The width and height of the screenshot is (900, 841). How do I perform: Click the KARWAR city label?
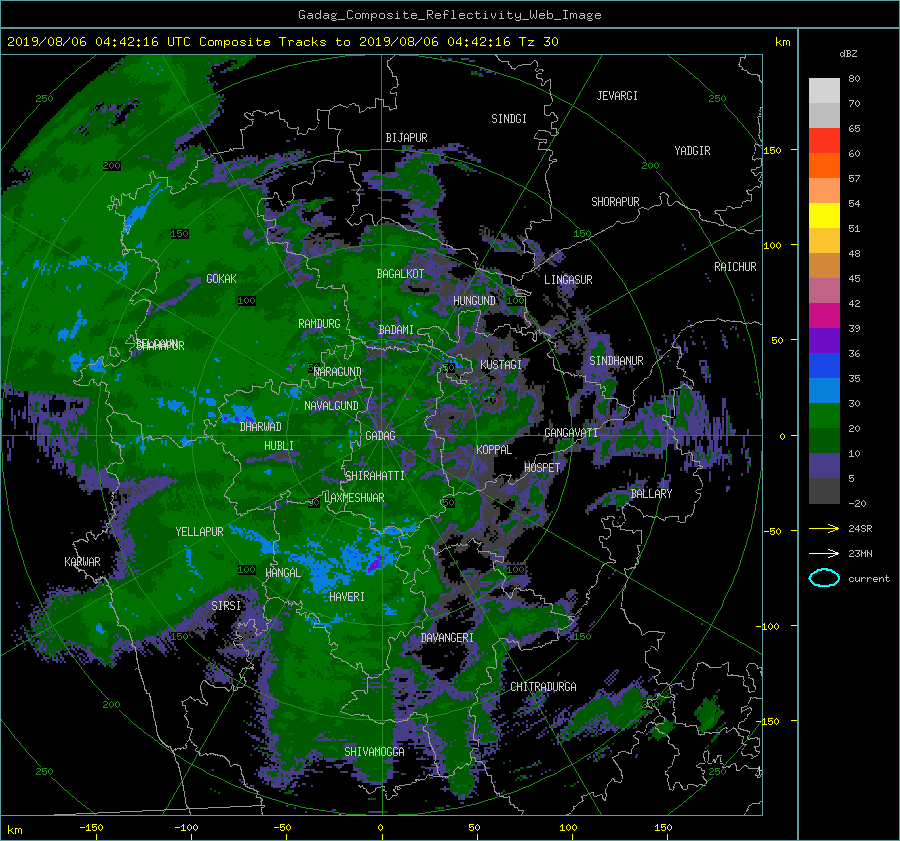pos(82,562)
